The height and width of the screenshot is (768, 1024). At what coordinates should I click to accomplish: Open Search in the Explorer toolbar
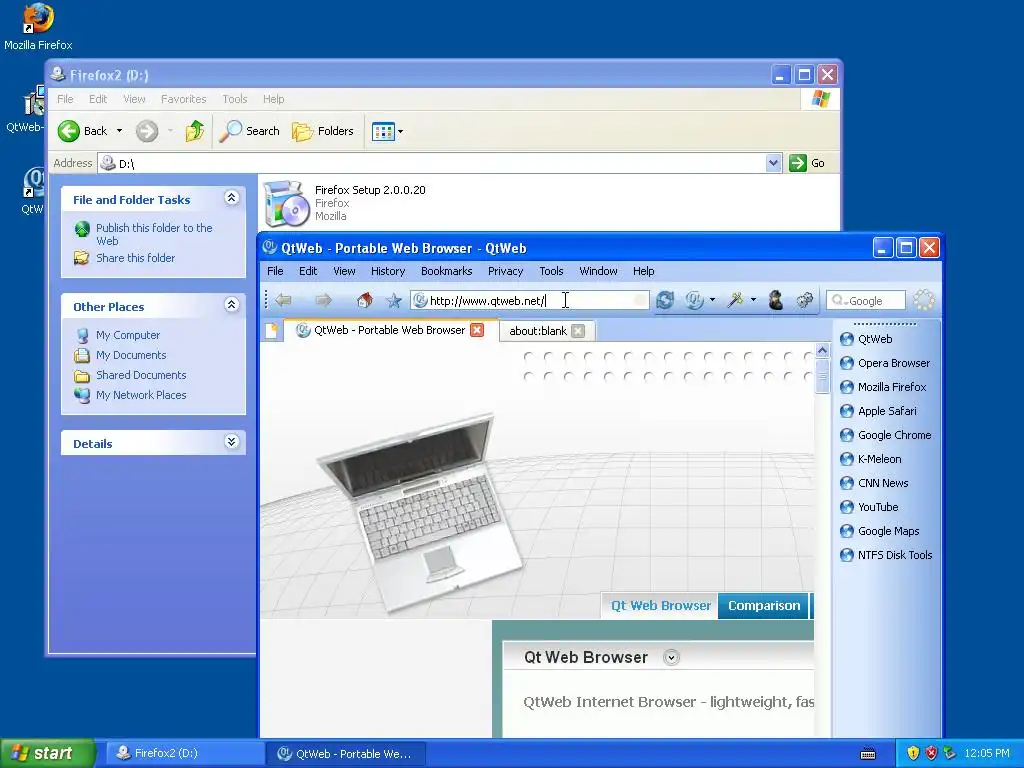pos(249,131)
